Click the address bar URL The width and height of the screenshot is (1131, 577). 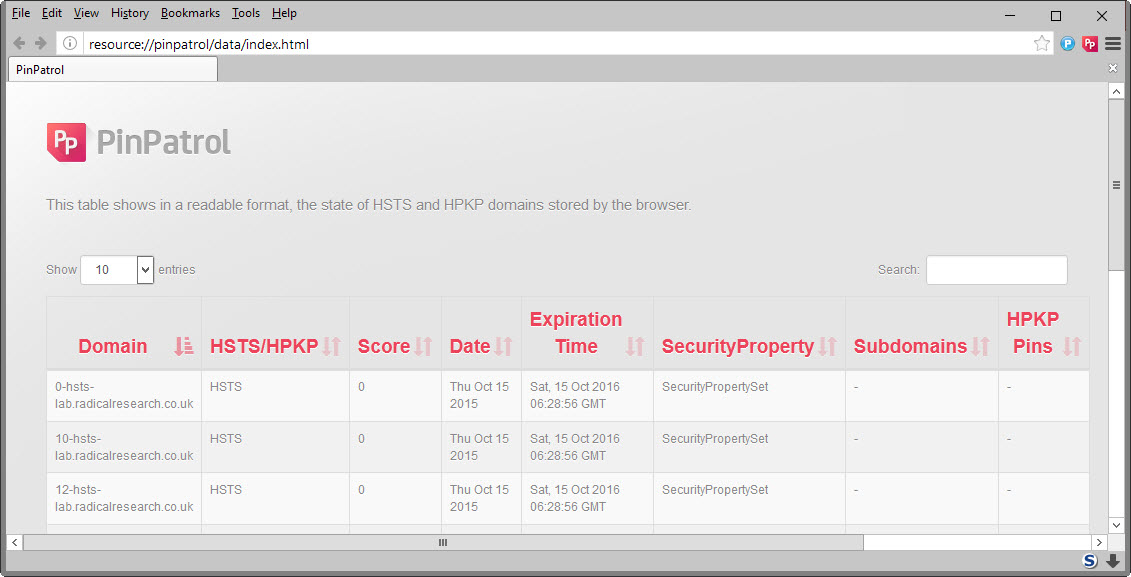(198, 44)
